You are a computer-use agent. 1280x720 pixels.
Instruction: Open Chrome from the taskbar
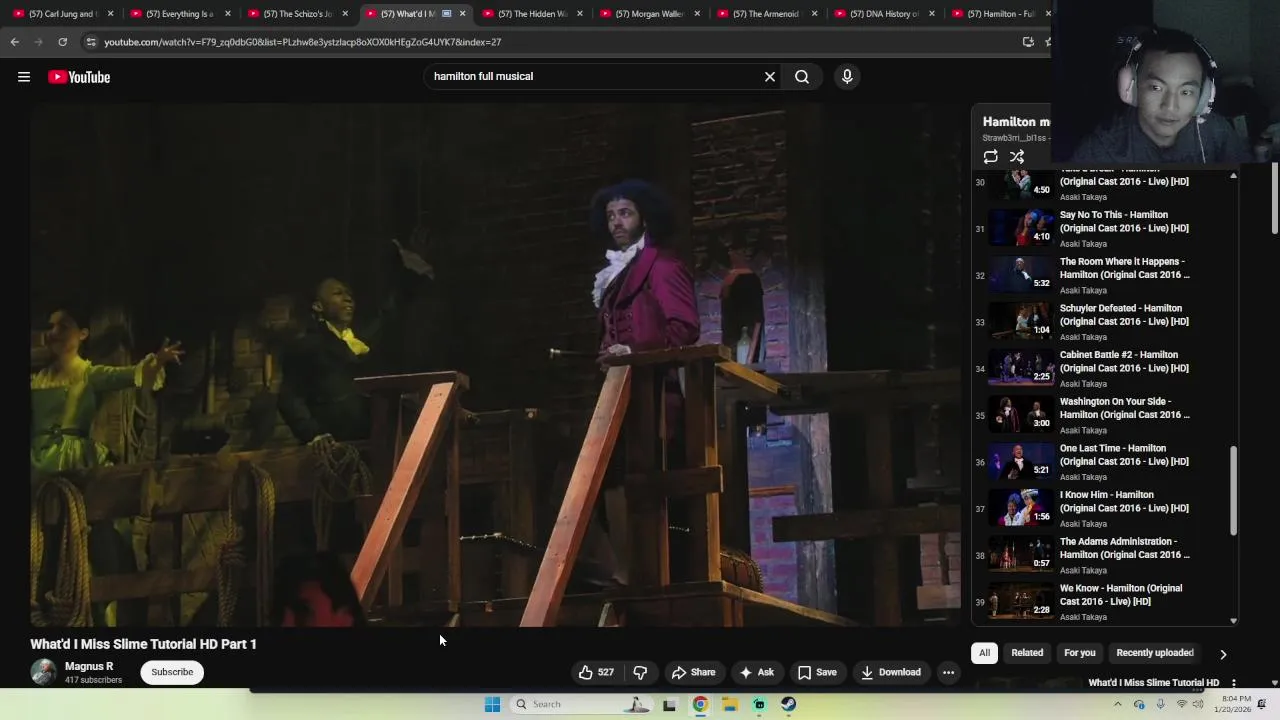pos(700,704)
